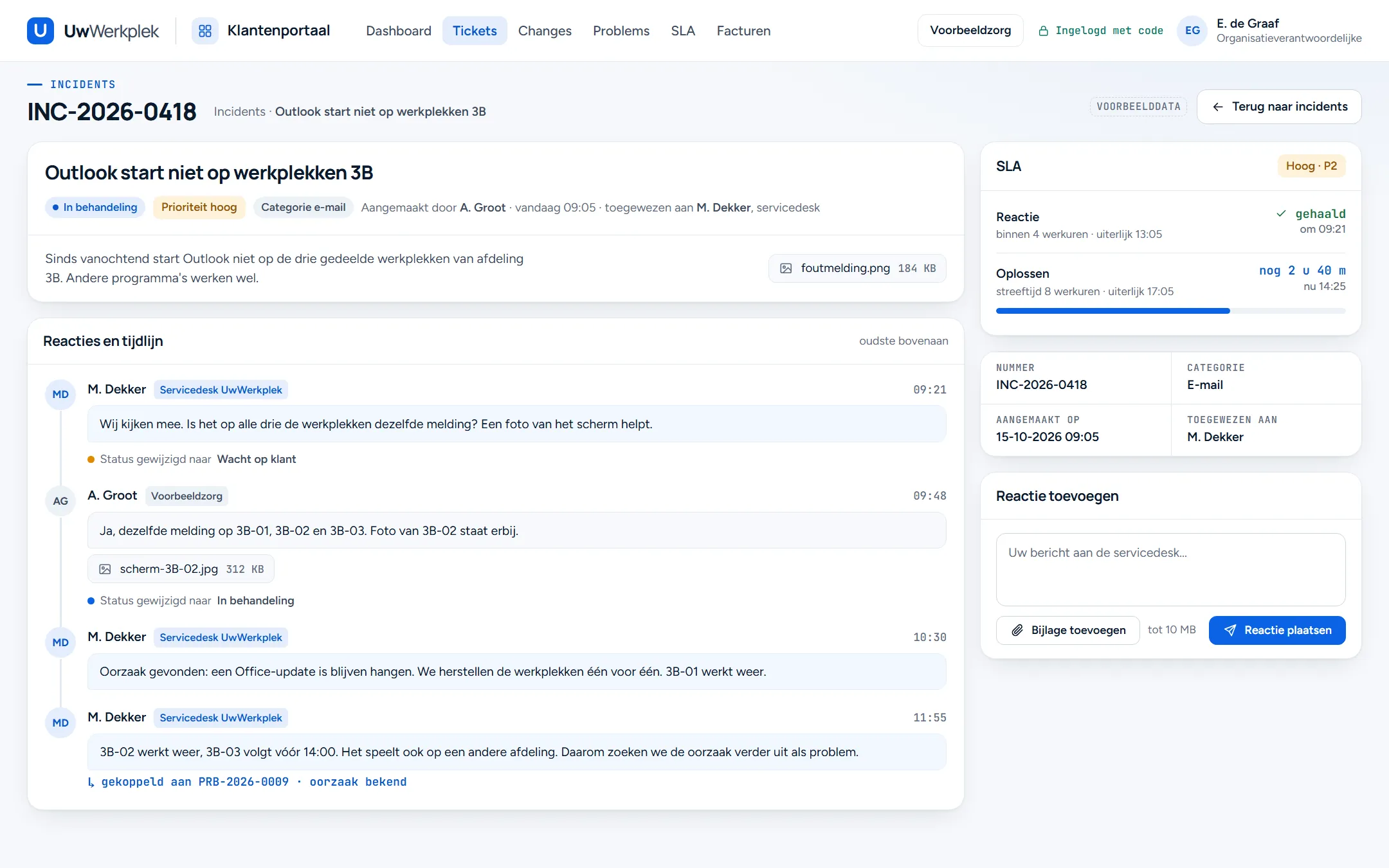The width and height of the screenshot is (1389, 868).
Task: Click the message field Uw bericht aan de servicedesk
Action: [x=1170, y=570]
